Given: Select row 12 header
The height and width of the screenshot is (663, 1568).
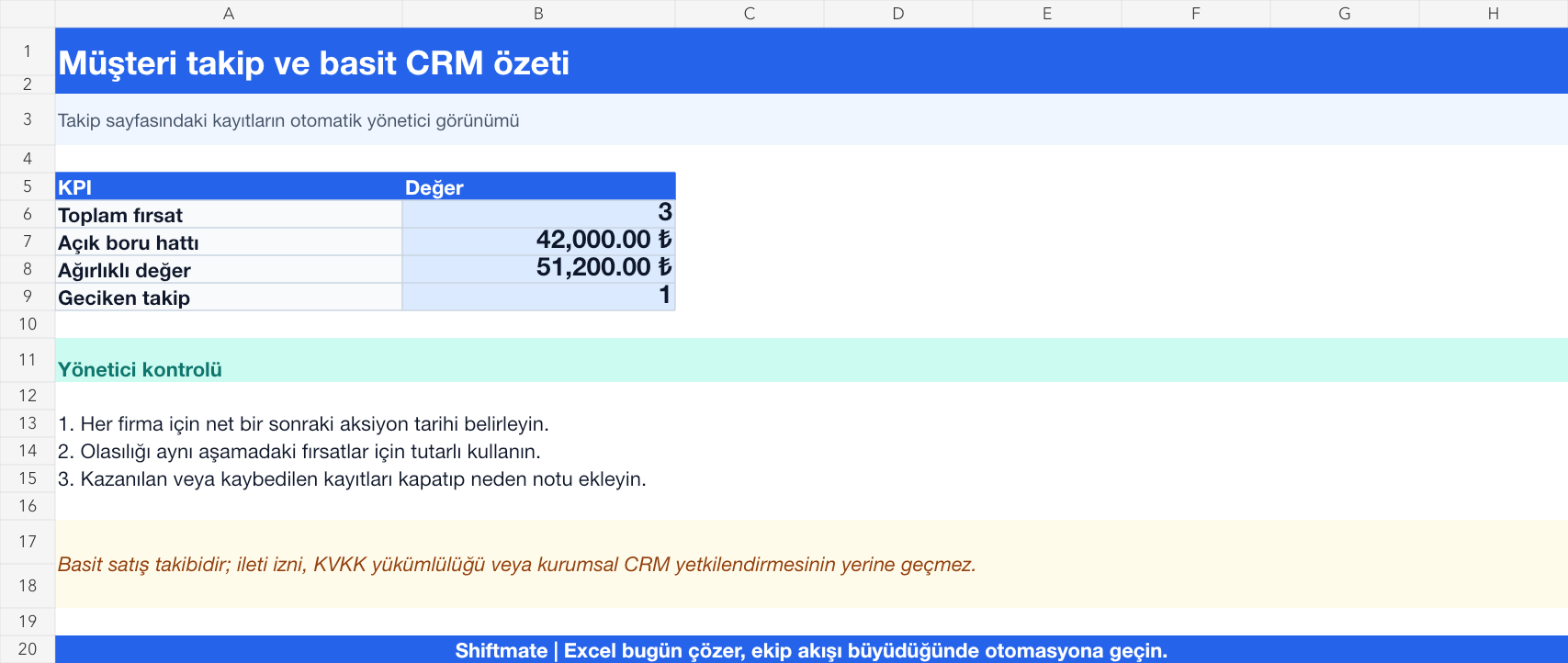Looking at the screenshot, I should pyautogui.click(x=28, y=396).
